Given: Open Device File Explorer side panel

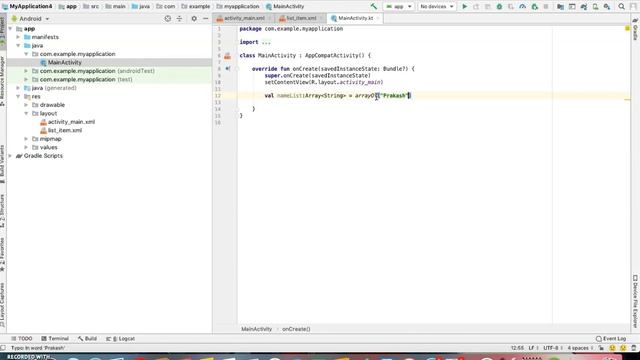Looking at the screenshot, I should [x=636, y=300].
